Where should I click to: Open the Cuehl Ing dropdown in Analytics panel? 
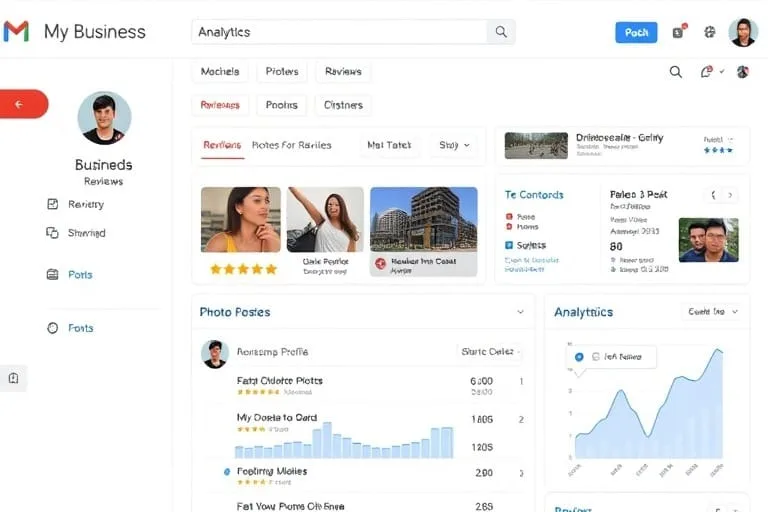(x=713, y=312)
